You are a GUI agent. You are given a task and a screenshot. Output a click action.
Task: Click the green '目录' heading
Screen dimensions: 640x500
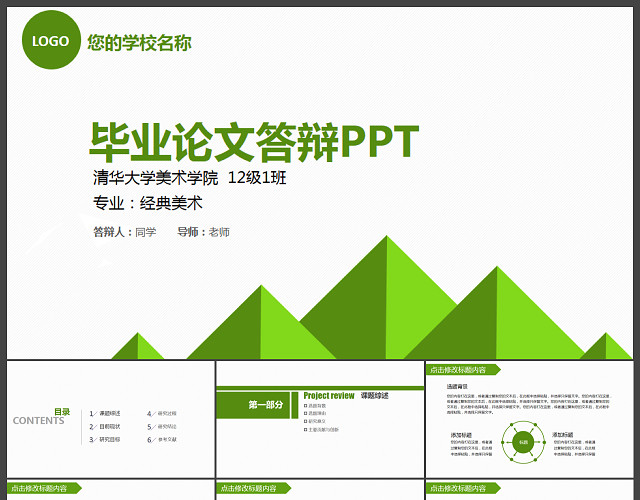(62, 412)
